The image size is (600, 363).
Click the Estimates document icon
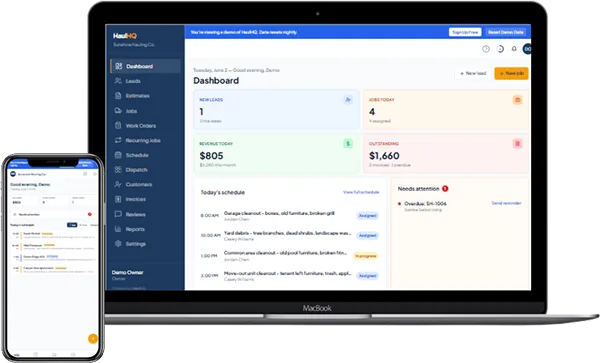click(118, 96)
